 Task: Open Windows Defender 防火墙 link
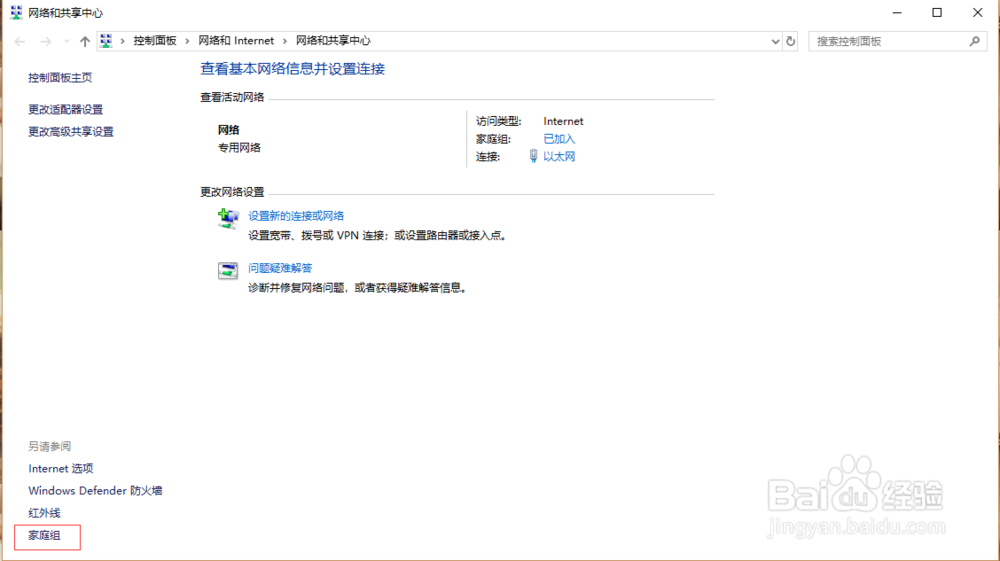tap(95, 491)
